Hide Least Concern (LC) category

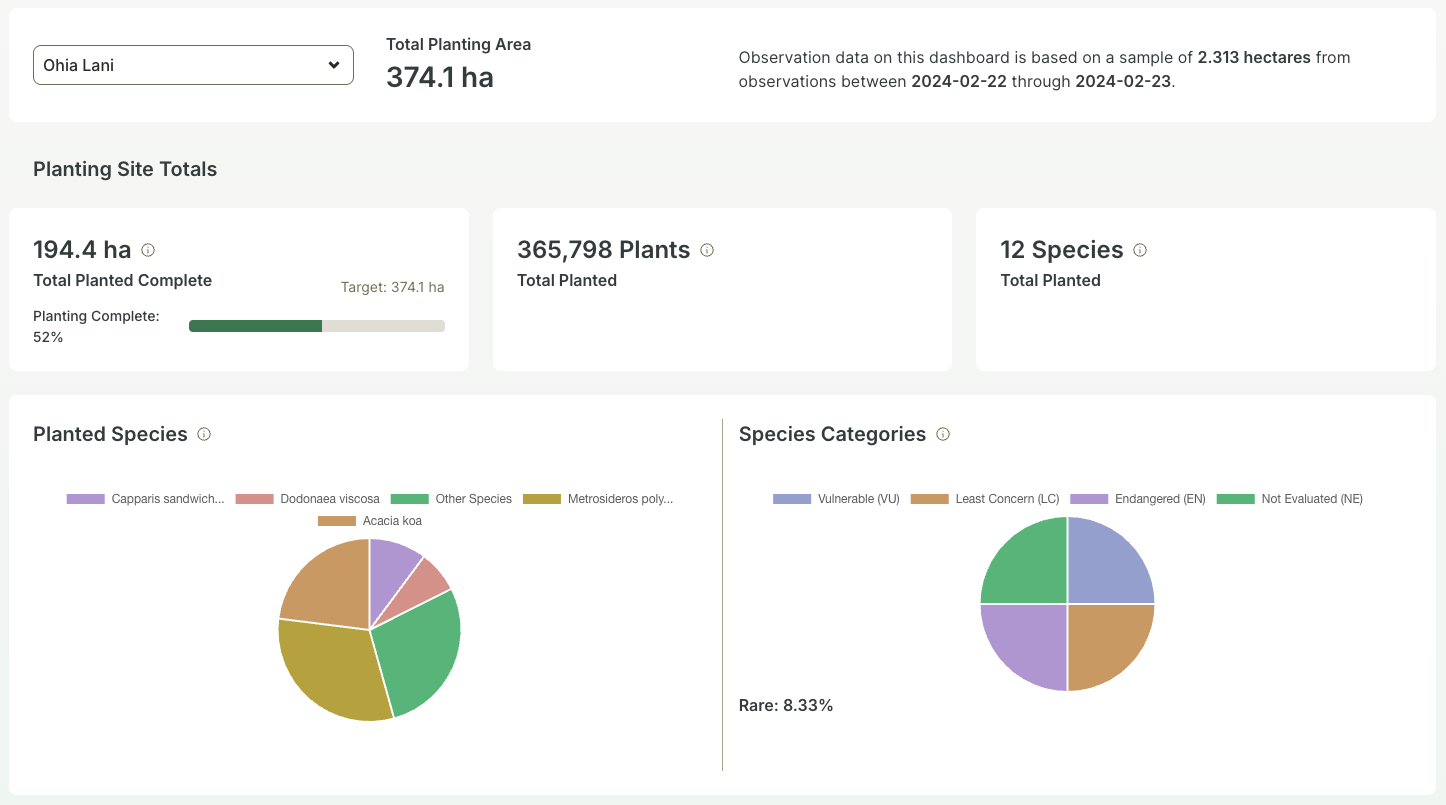[x=984, y=499]
